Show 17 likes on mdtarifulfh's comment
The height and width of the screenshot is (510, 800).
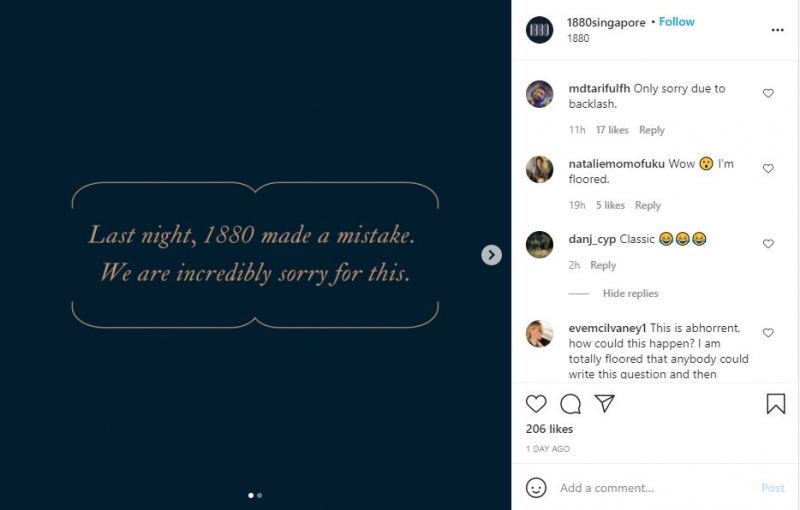(x=612, y=130)
